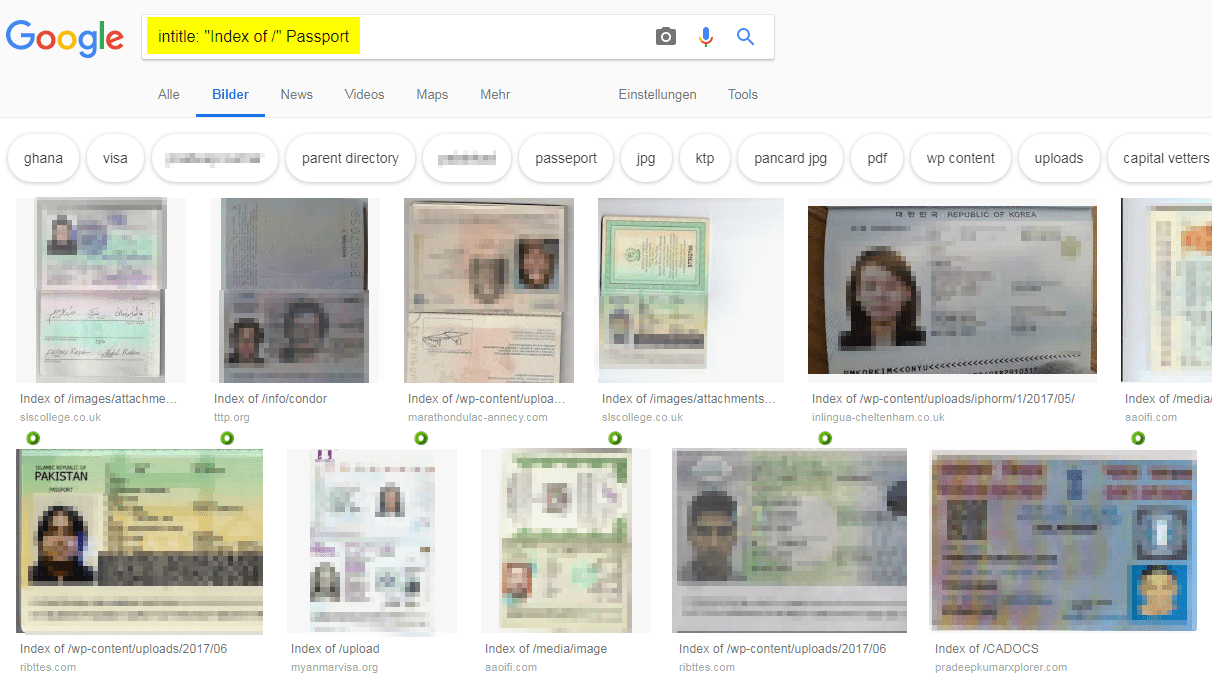Switch to the Alle tab

pos(169,94)
